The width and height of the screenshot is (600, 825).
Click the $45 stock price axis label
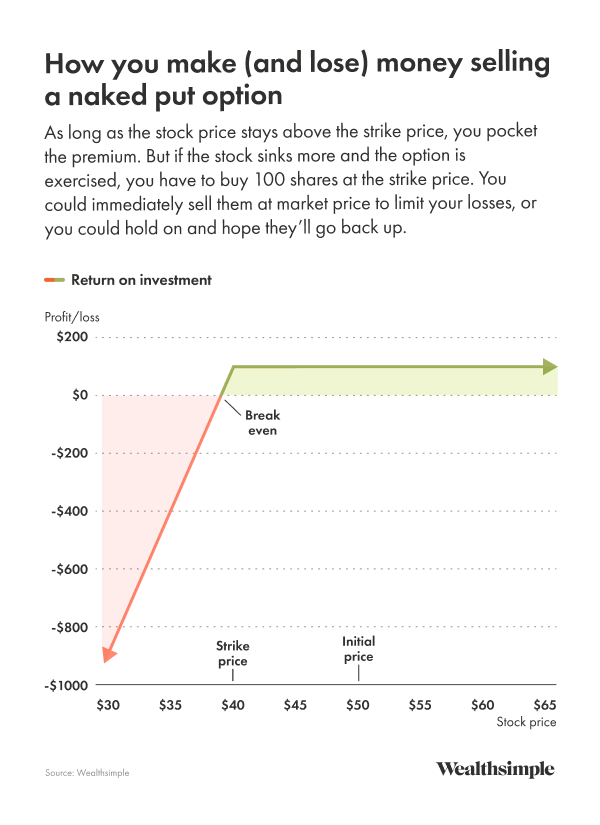point(295,705)
